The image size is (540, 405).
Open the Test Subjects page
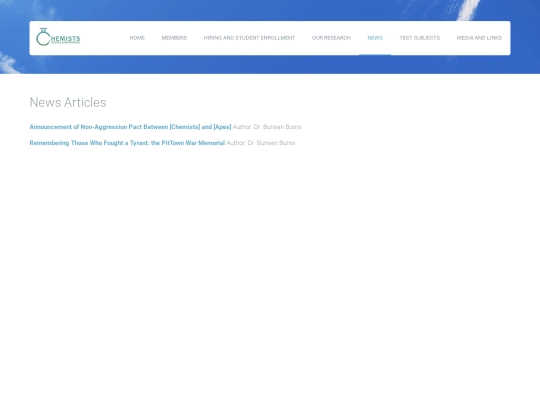pos(420,38)
